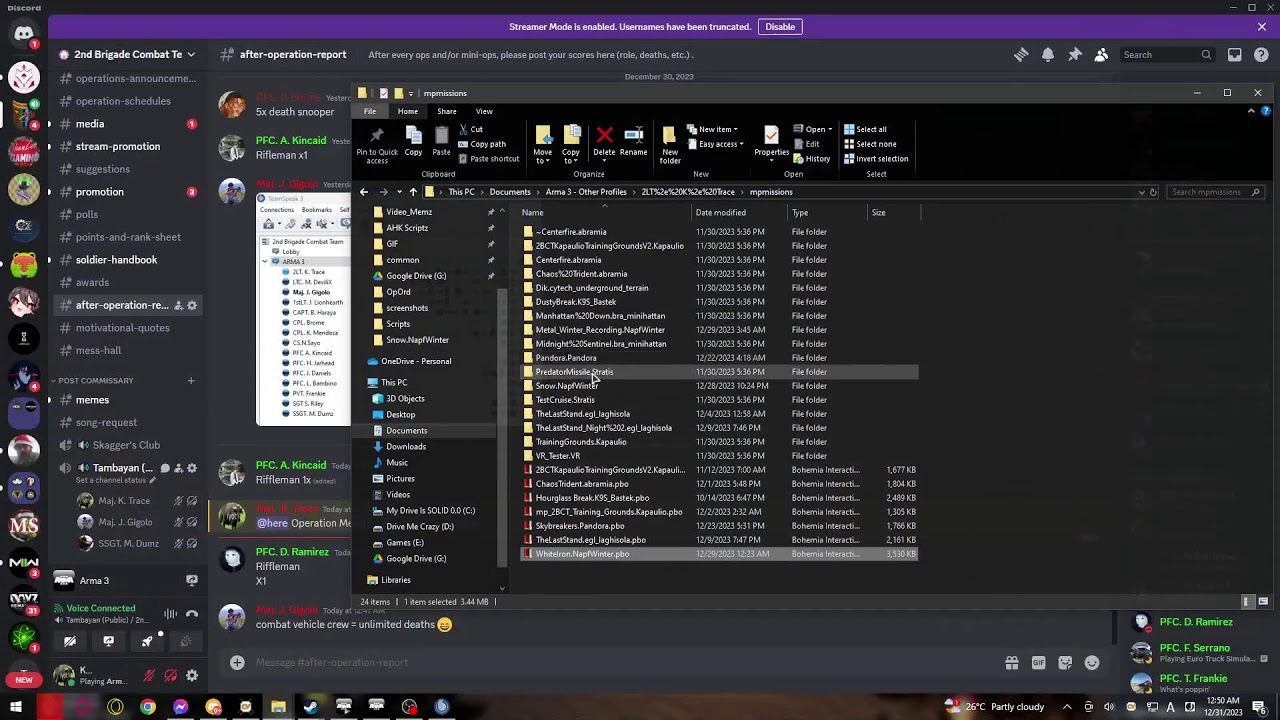Show pinned messages in Discord
The height and width of the screenshot is (720, 1280).
tap(1075, 55)
